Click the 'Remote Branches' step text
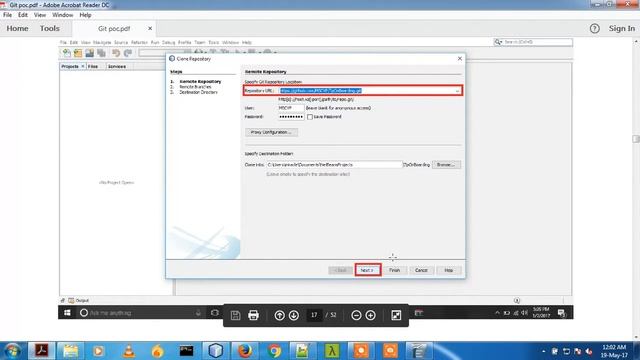Screen dimensions: 640x360 tap(195, 87)
